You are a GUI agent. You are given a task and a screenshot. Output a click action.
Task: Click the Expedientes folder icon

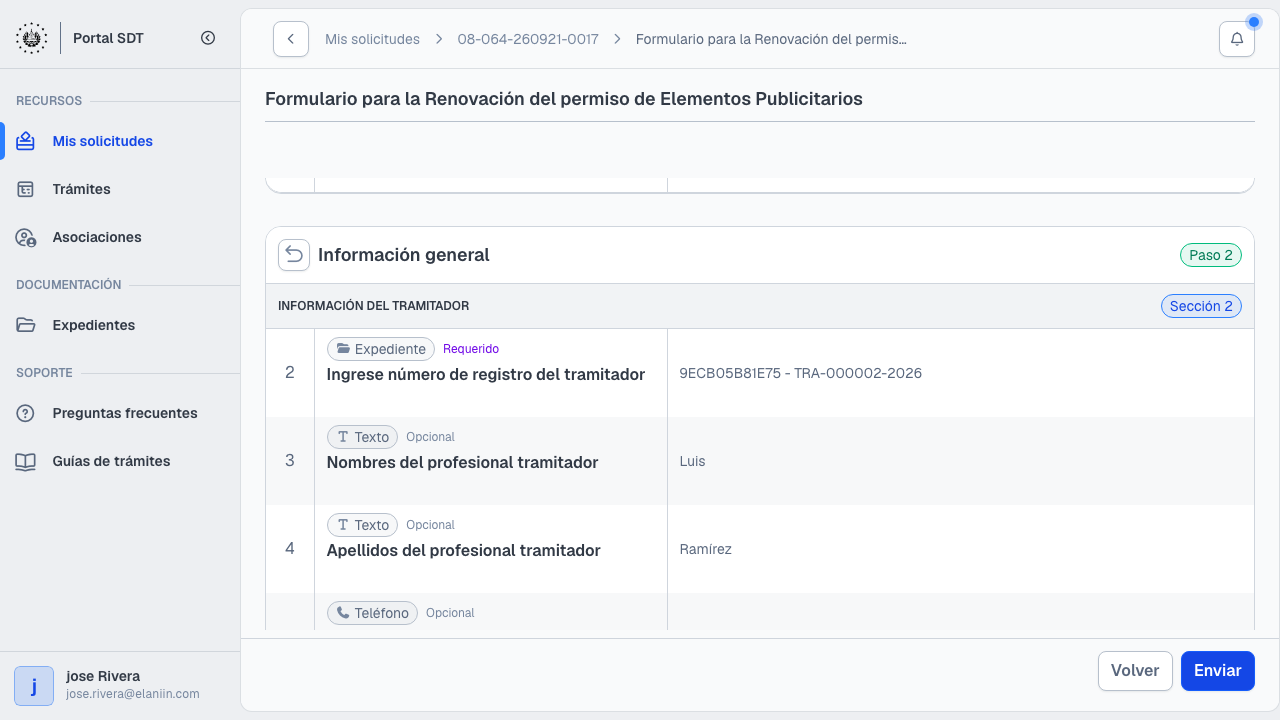(x=26, y=325)
